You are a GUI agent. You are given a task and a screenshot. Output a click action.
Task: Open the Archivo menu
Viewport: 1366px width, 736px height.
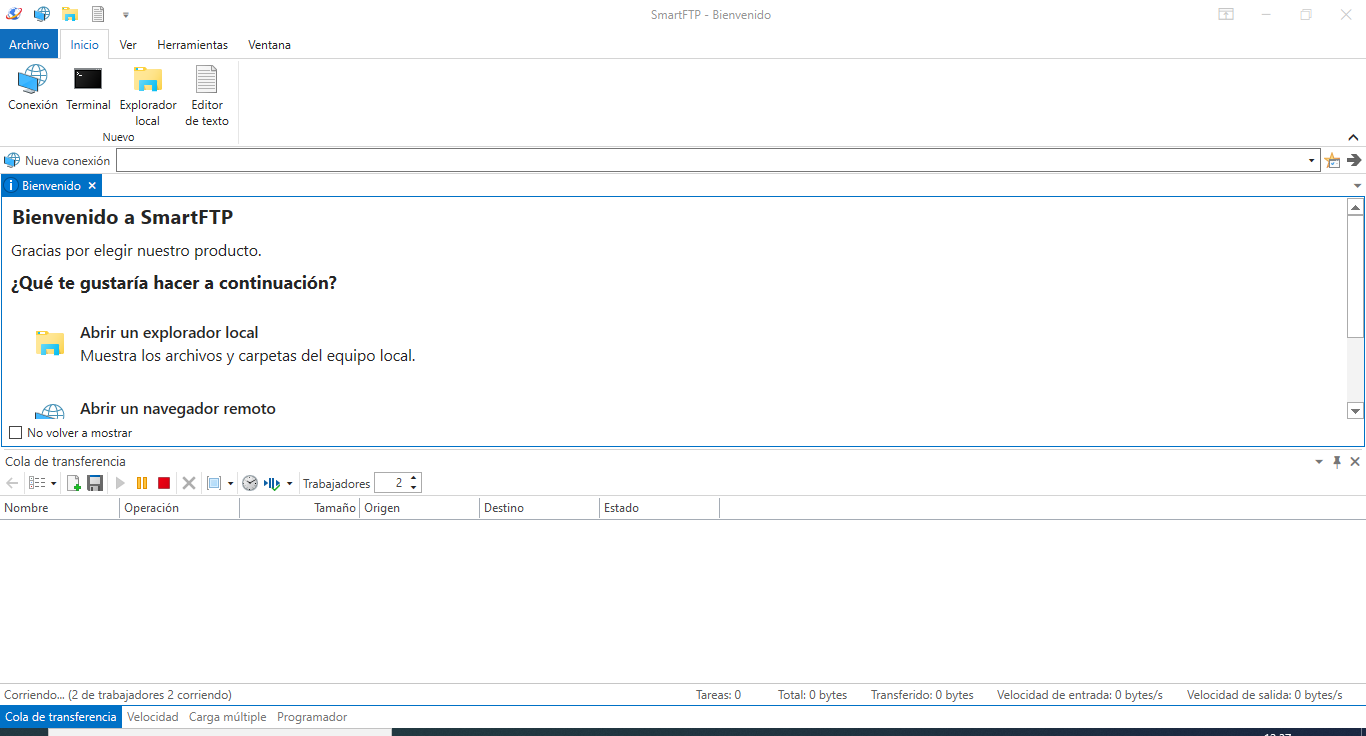point(29,45)
